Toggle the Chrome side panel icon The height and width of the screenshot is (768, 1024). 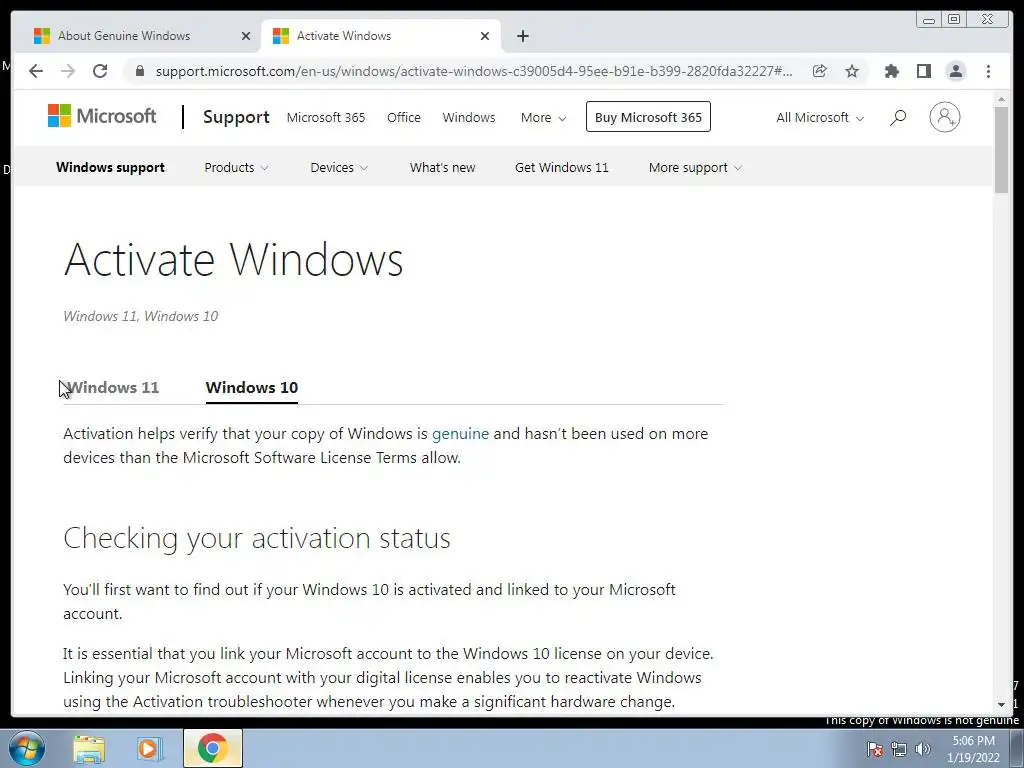(923, 71)
